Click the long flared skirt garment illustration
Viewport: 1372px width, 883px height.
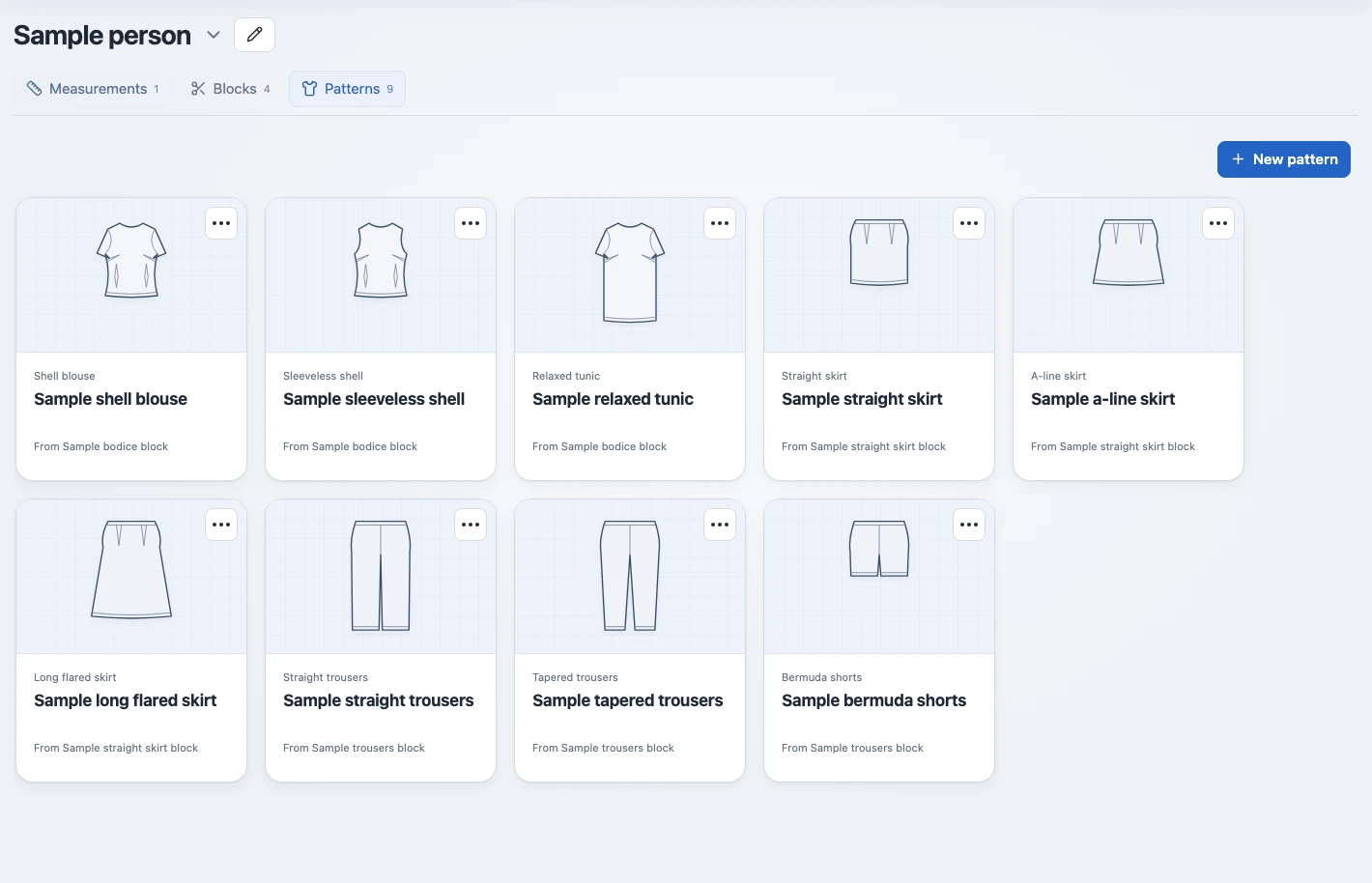pyautogui.click(x=131, y=569)
